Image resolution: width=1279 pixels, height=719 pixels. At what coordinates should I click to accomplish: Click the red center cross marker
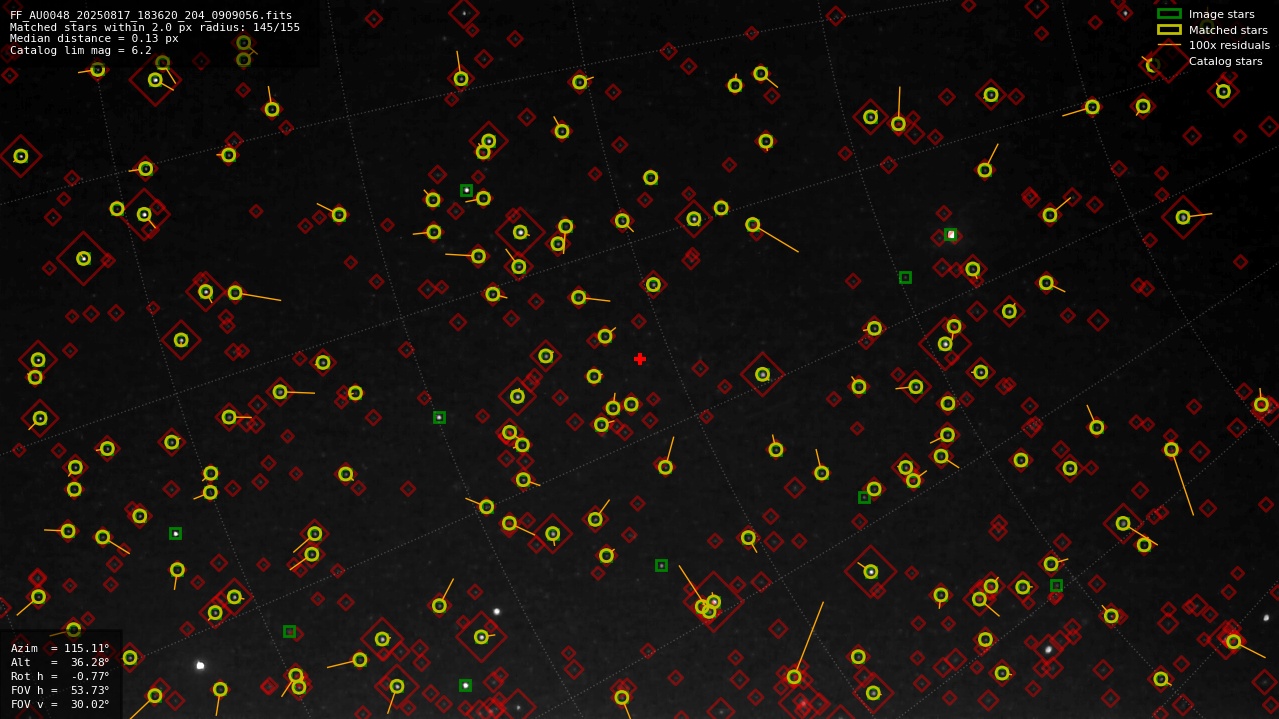point(640,359)
